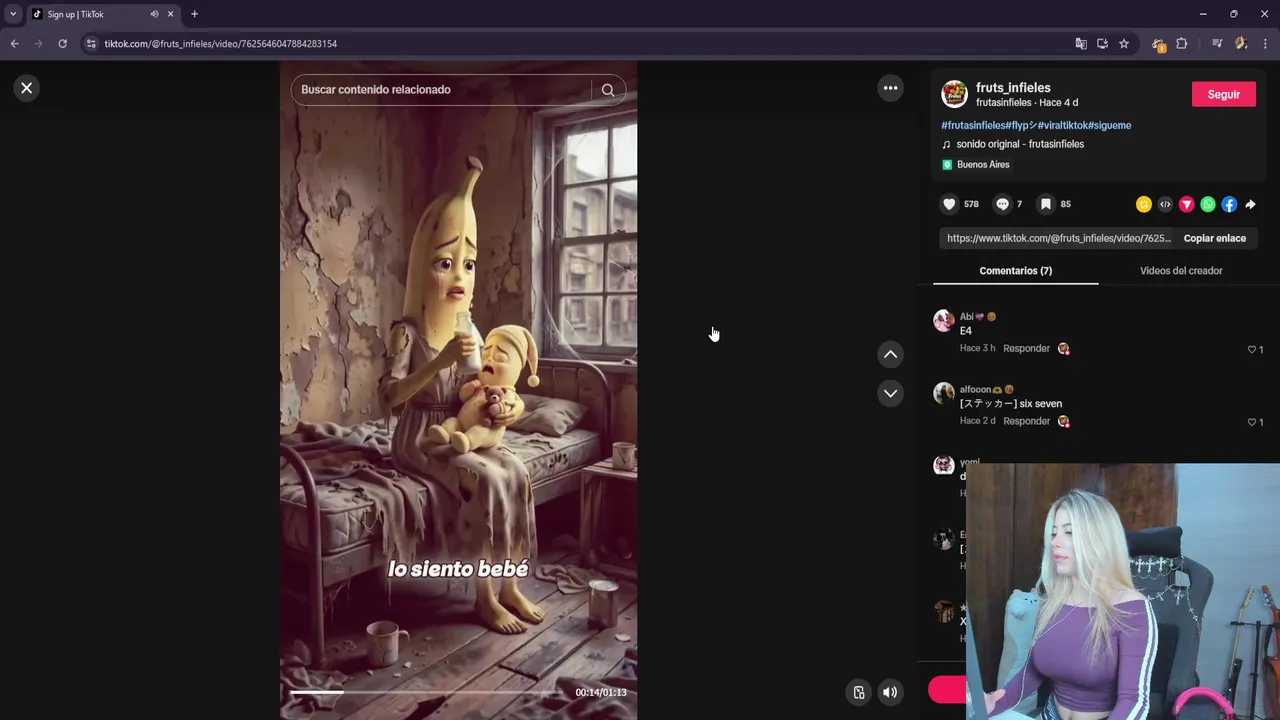Mute the video with the speaker icon
Viewport: 1280px width, 720px height.
(x=890, y=692)
